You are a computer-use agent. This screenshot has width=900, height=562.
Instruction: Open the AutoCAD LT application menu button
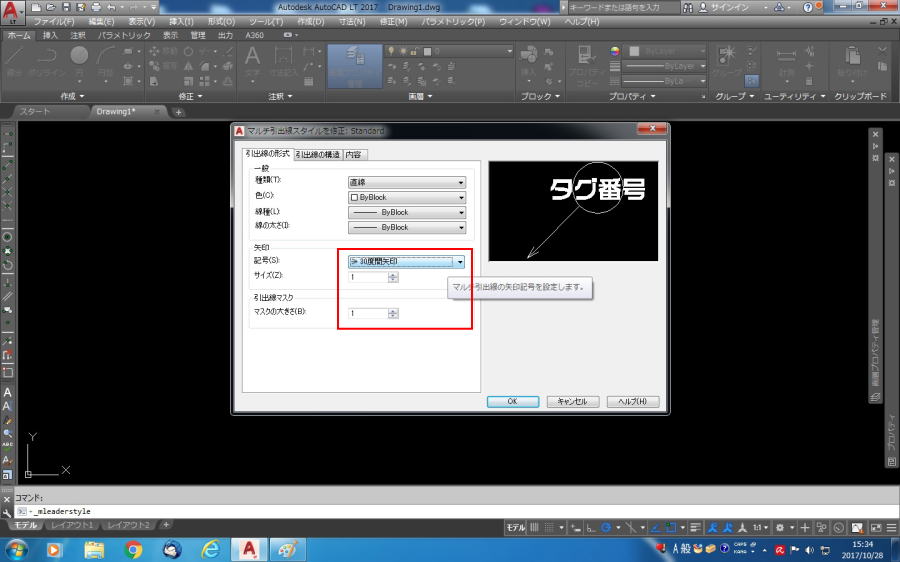[x=12, y=13]
